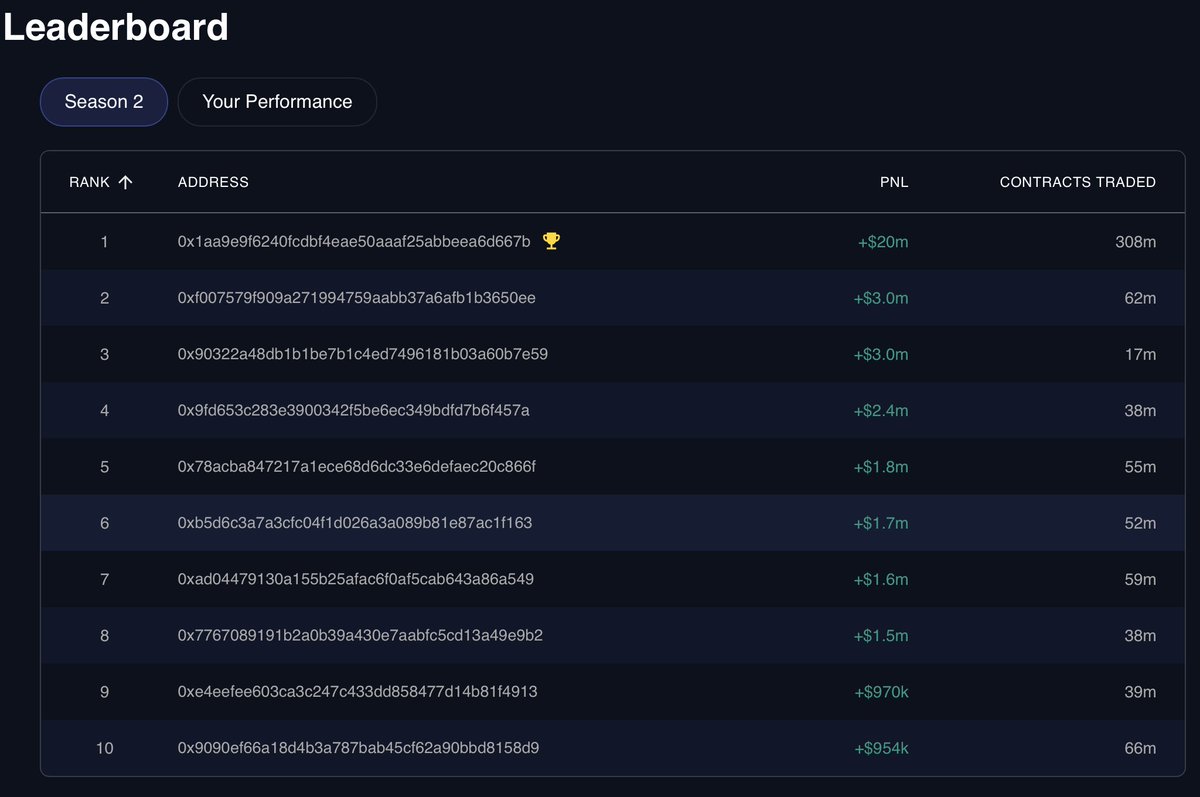Screen dimensions: 1200x797
Task: Click the sort arrow beside RANK
Action: point(125,182)
